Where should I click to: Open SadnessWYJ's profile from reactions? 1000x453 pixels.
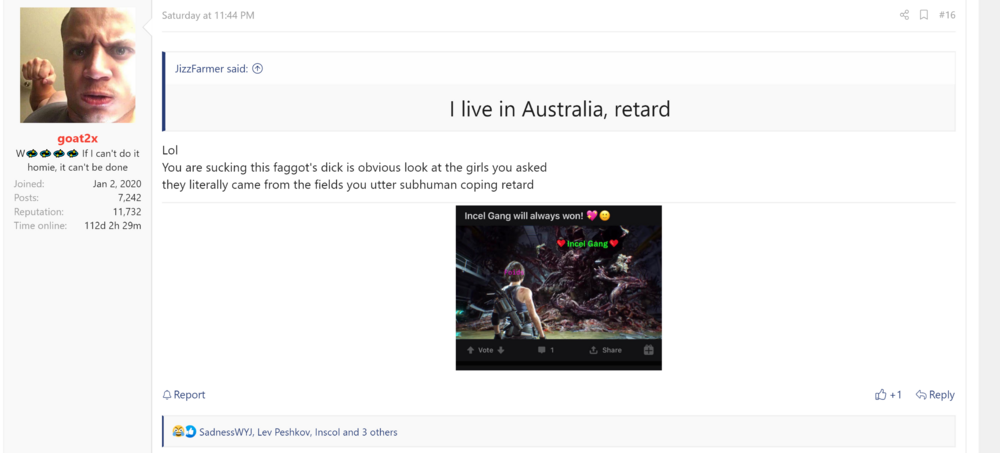point(225,432)
